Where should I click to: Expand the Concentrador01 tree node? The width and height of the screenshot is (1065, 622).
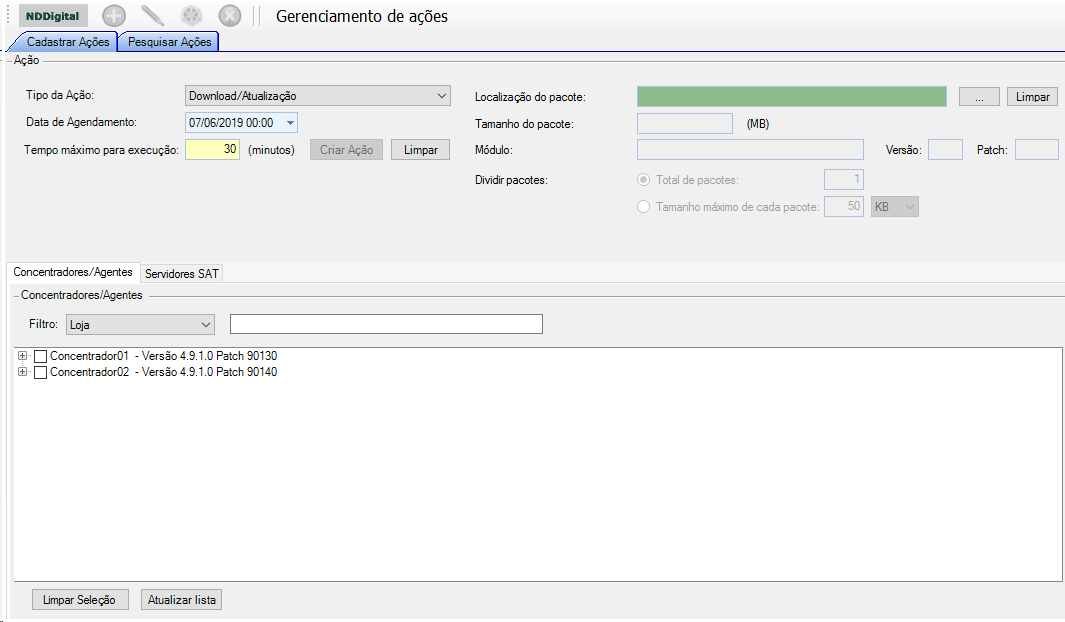point(22,356)
